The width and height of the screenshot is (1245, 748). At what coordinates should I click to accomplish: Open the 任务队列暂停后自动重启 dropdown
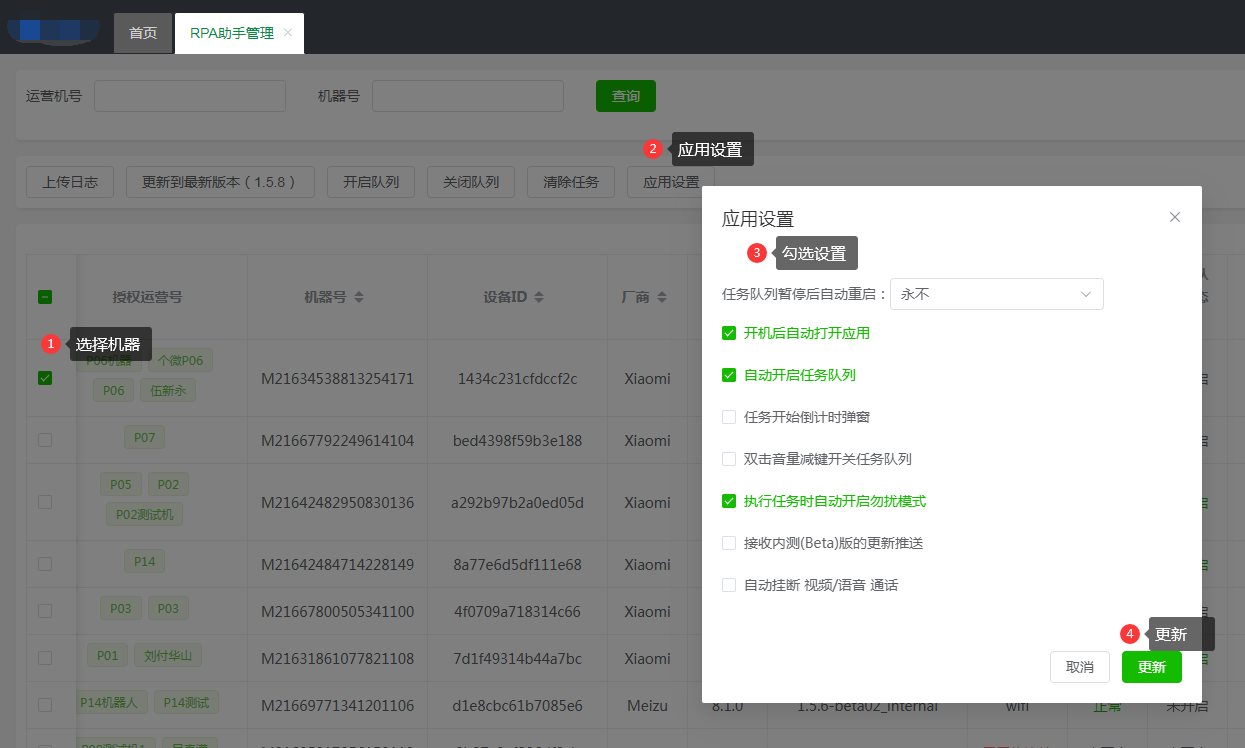point(996,294)
